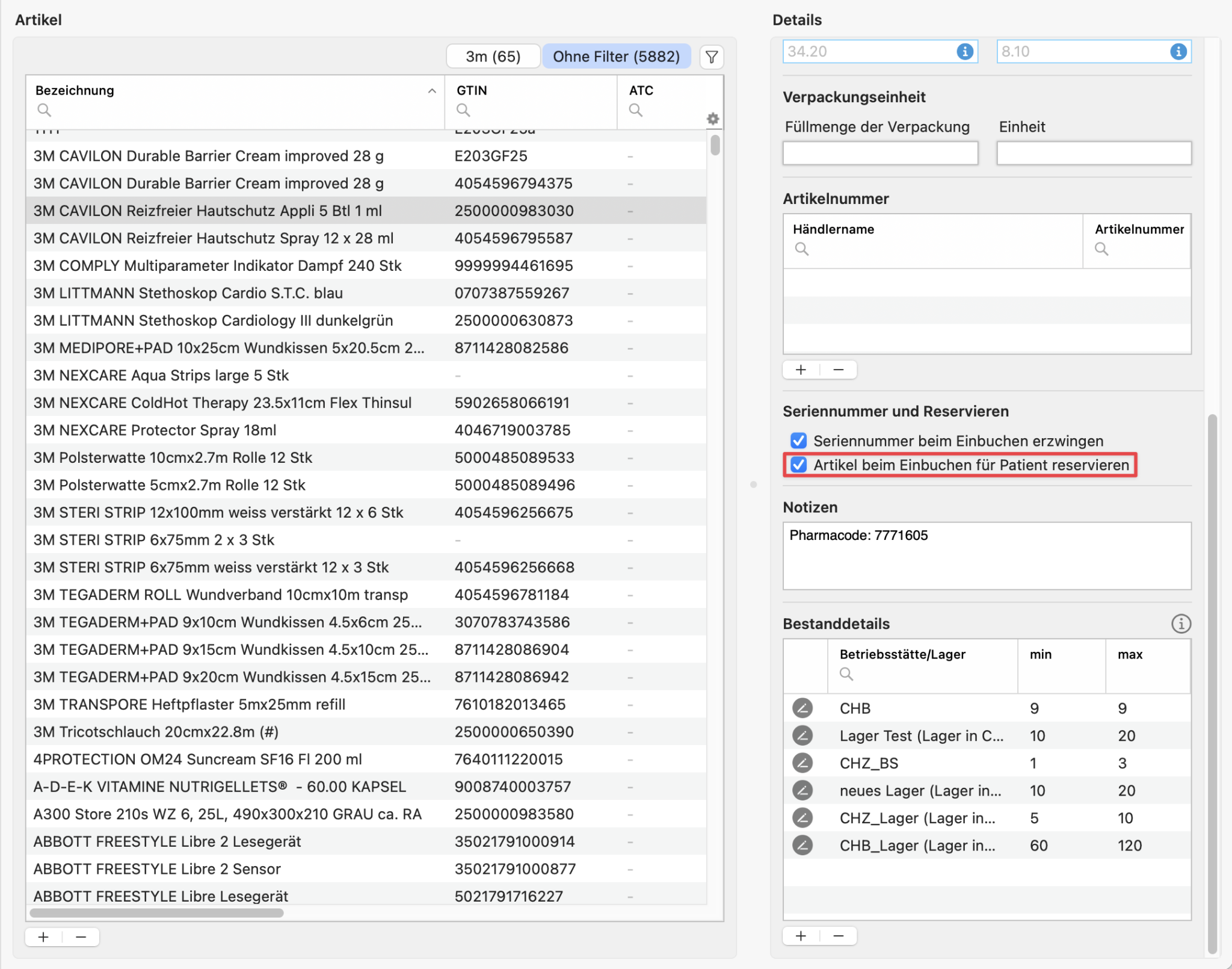Click the min value 5 for CHZ_Lager
Image resolution: width=1232 pixels, height=969 pixels.
(1034, 818)
